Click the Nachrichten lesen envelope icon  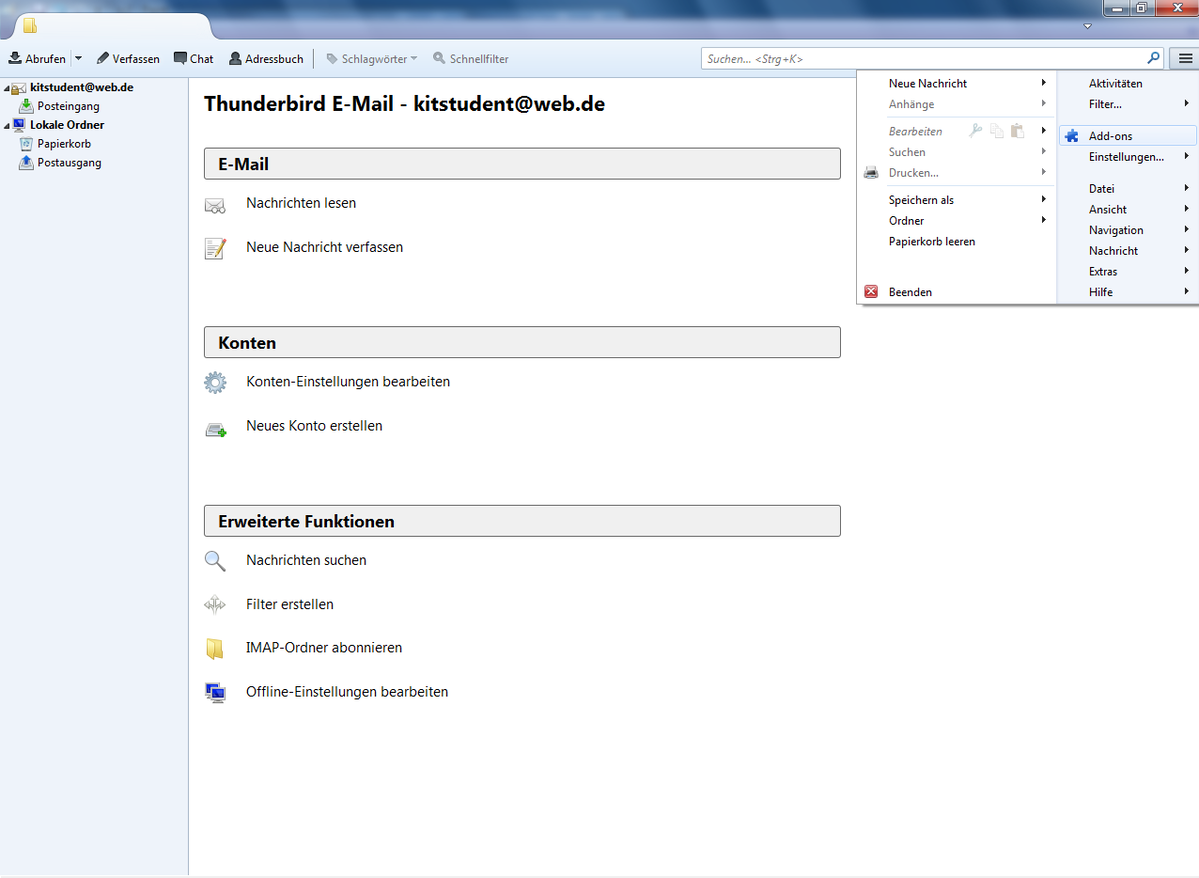215,205
